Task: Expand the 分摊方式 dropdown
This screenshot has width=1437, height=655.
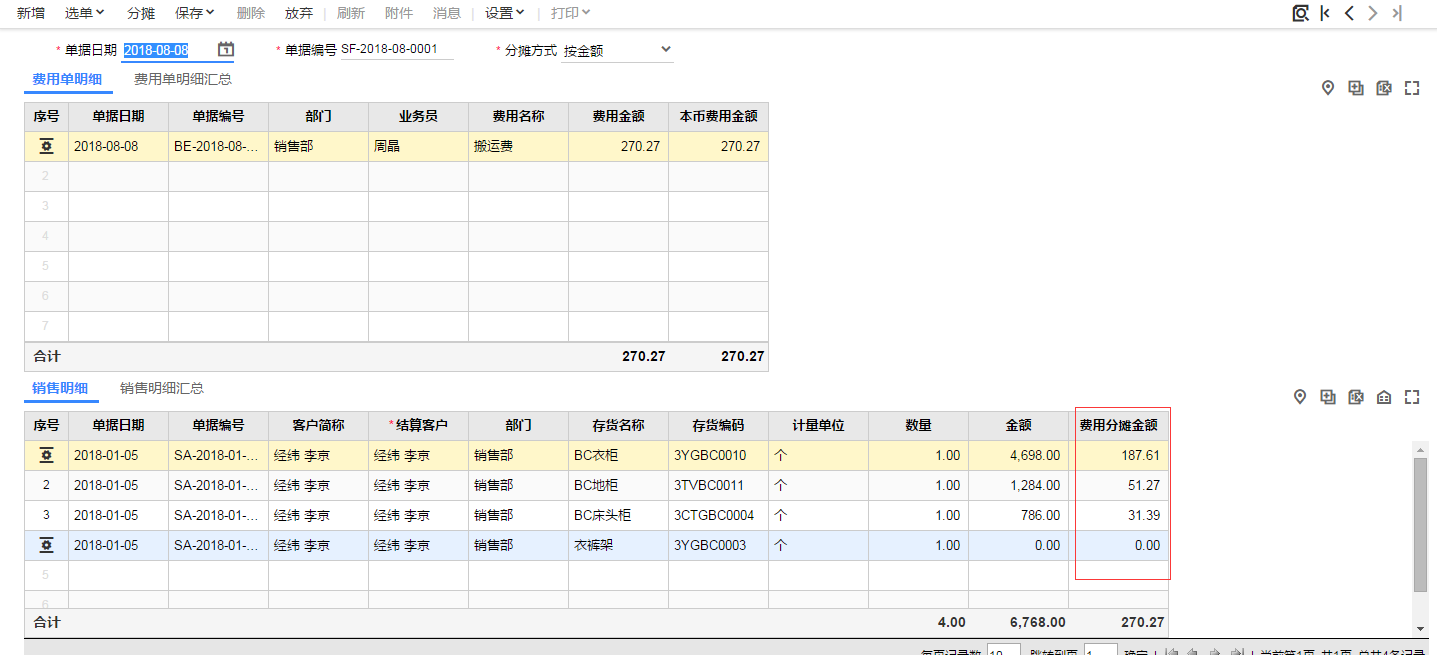Action: [x=666, y=49]
